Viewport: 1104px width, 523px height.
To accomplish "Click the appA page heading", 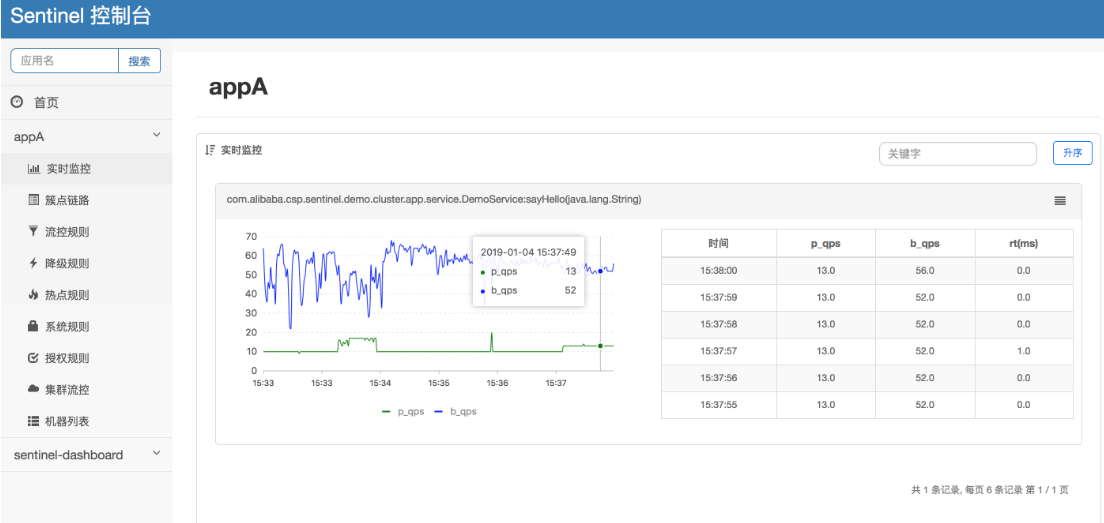I will pos(239,87).
